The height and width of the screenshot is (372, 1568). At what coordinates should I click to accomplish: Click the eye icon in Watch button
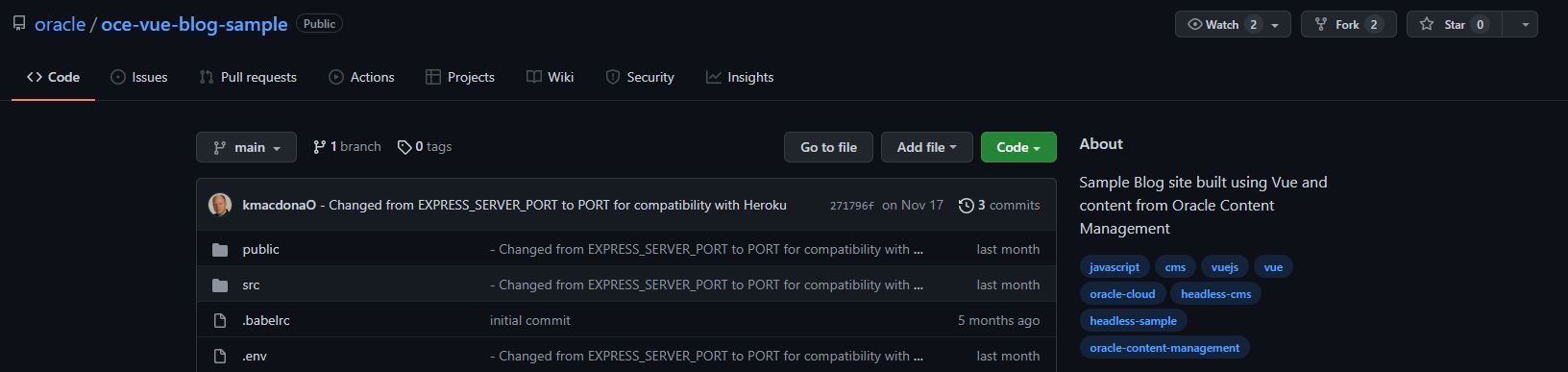(1195, 24)
